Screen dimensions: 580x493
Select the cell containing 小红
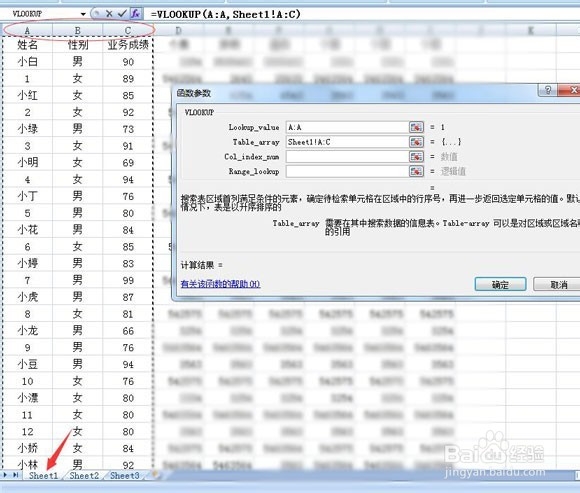(x=27, y=95)
